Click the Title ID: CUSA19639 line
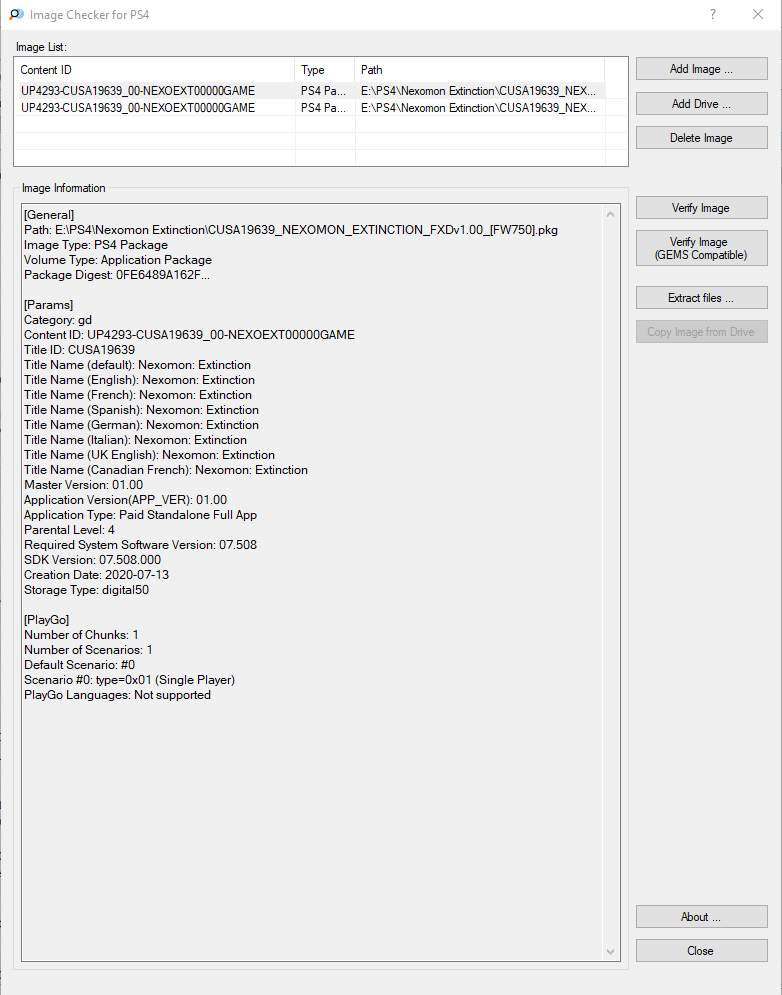Screen dimensions: 782x995 click(x=79, y=350)
